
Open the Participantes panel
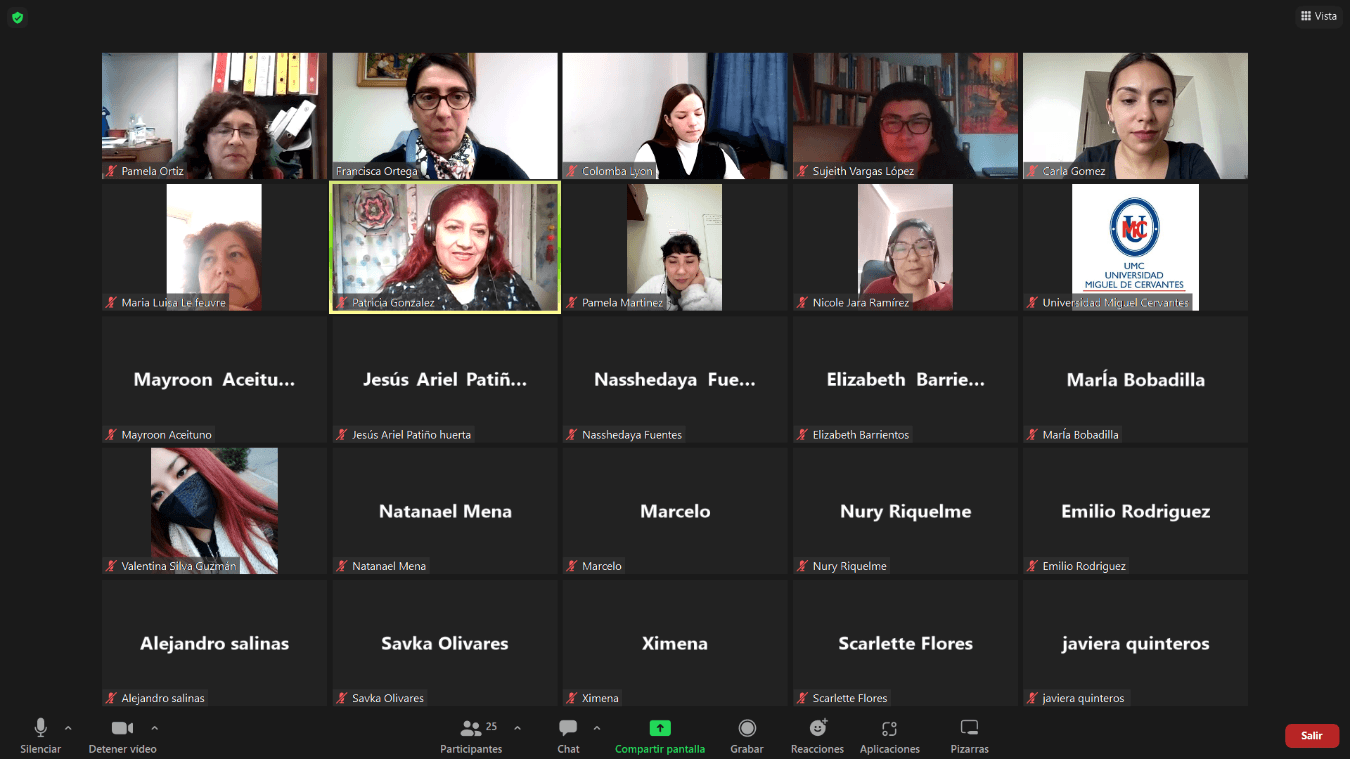471,736
